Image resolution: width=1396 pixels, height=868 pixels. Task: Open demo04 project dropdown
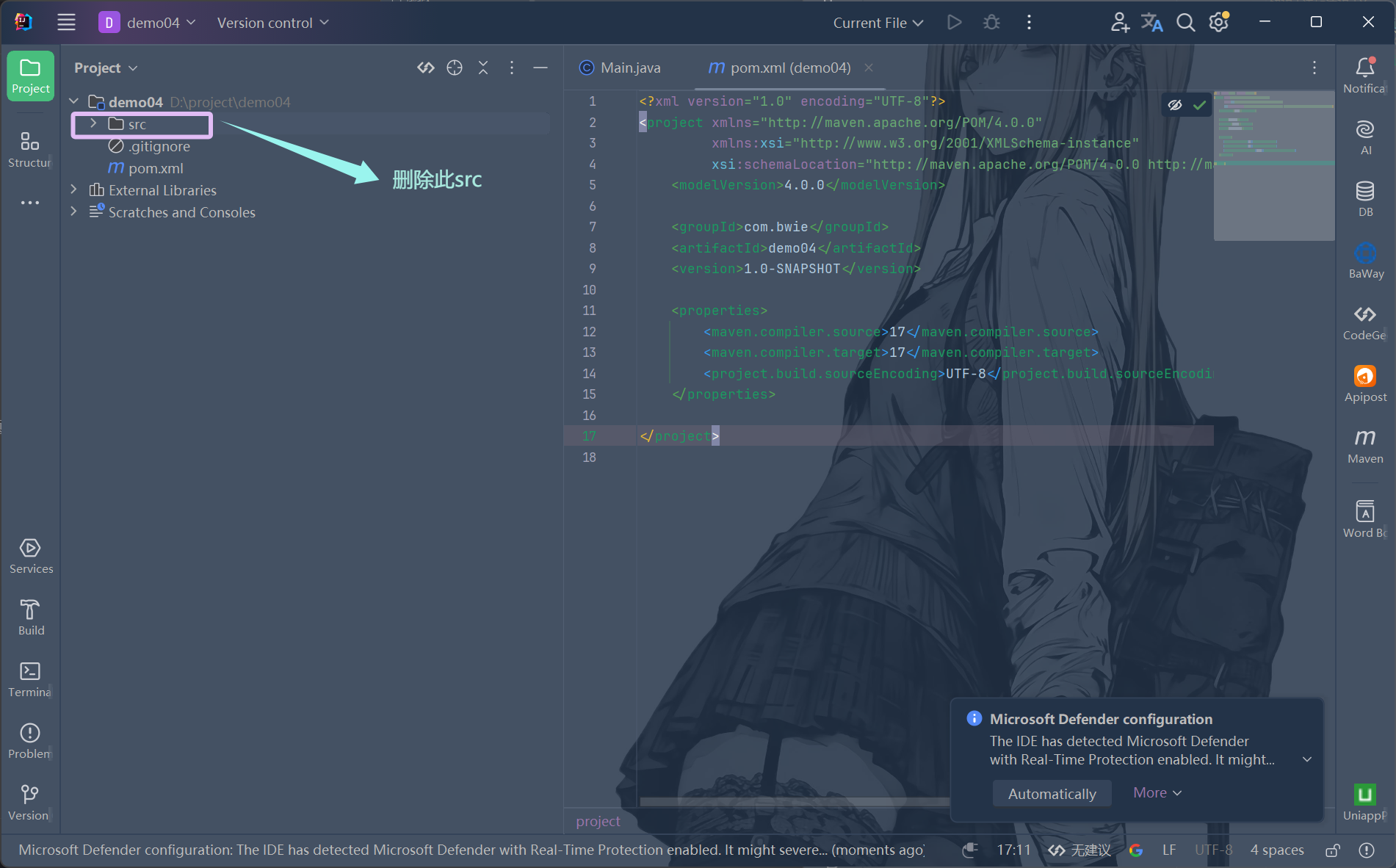(x=148, y=23)
